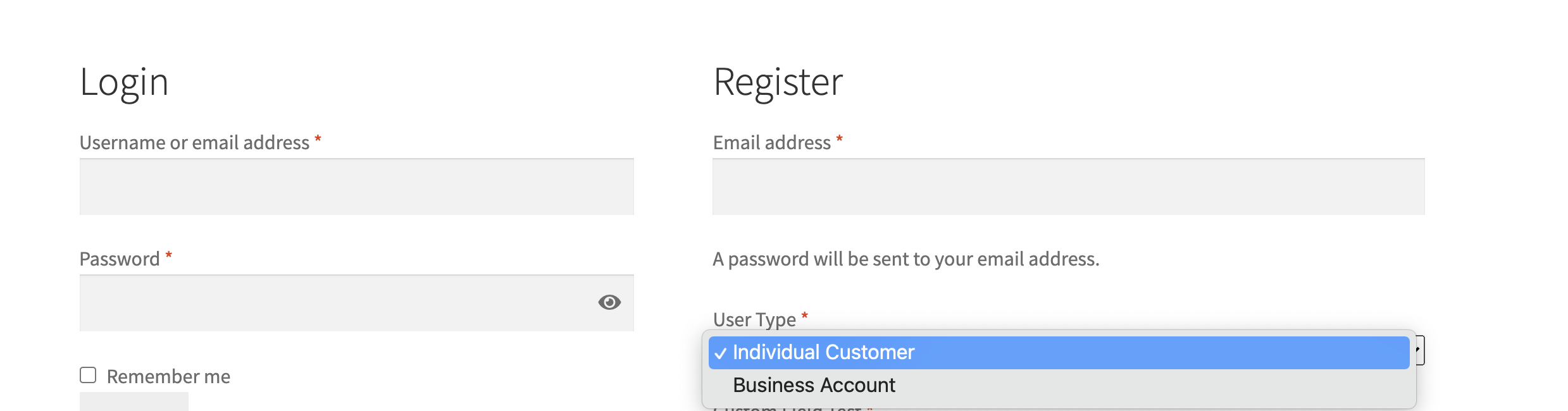Click the Remember me label text
The image size is (1568, 411).
coord(168,375)
